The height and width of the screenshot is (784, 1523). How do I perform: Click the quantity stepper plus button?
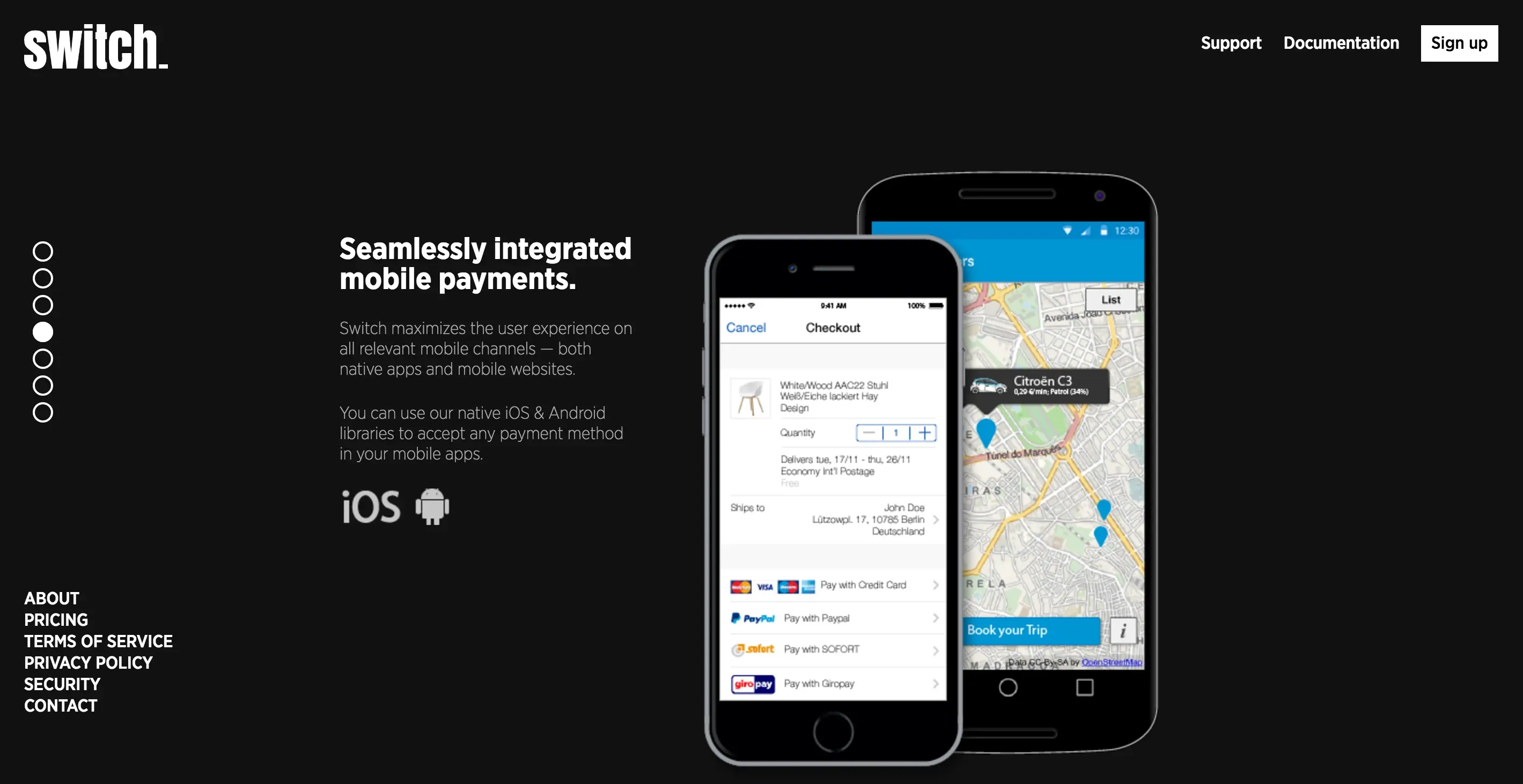(x=924, y=432)
